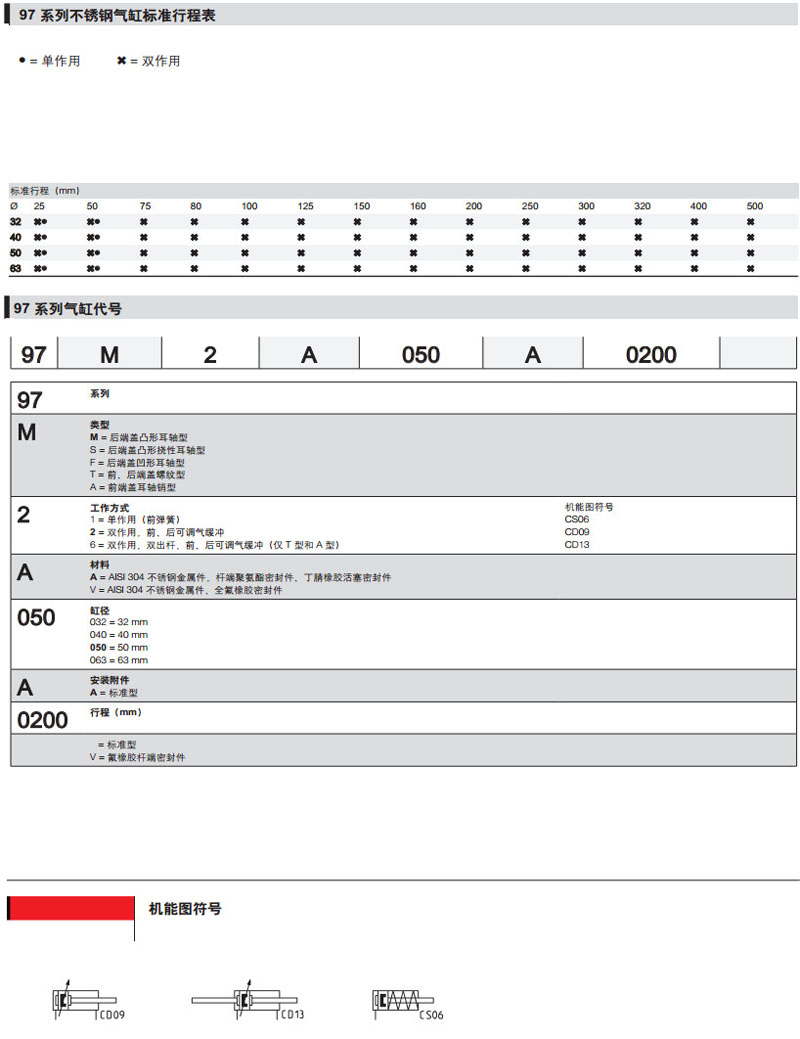Select the '97' box in the code row
The image size is (800, 1039).
pos(34,355)
